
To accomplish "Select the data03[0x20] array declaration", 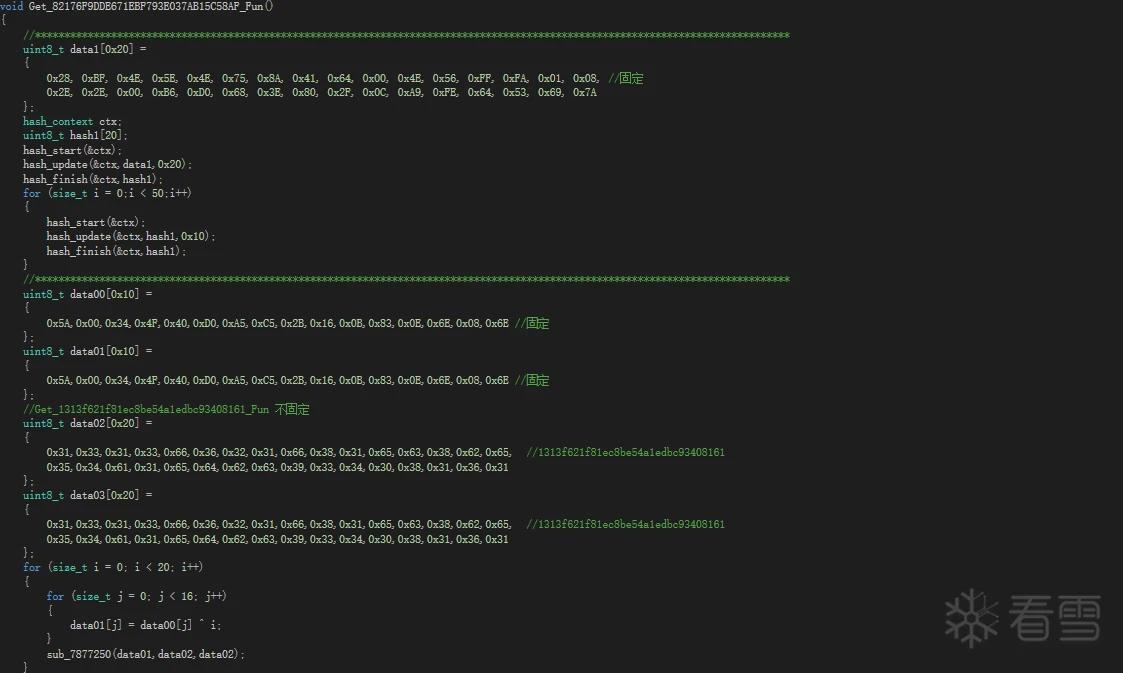I will click(87, 495).
